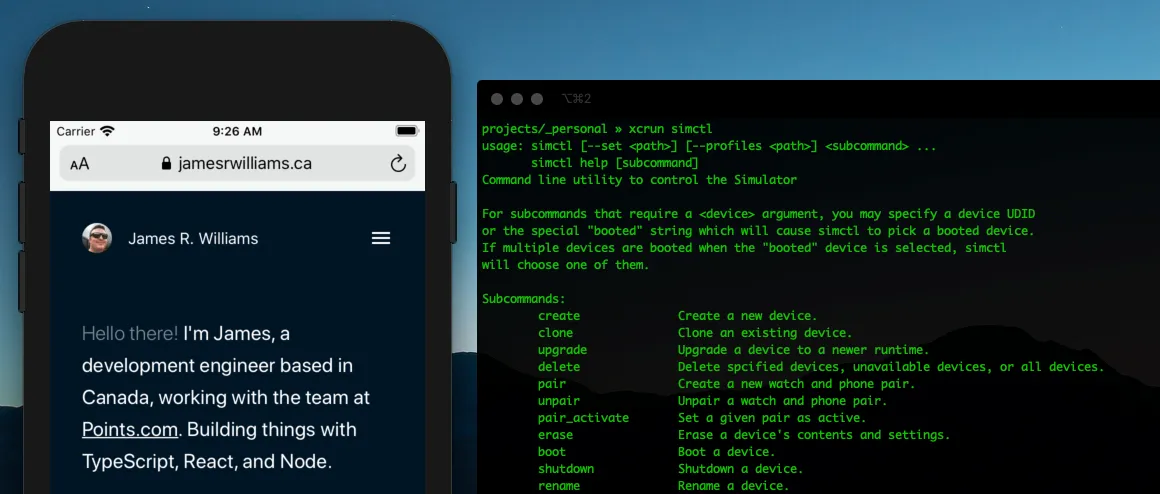Click the 'upgrade' subcommand in terminal
The height and width of the screenshot is (494, 1160).
pyautogui.click(x=562, y=350)
